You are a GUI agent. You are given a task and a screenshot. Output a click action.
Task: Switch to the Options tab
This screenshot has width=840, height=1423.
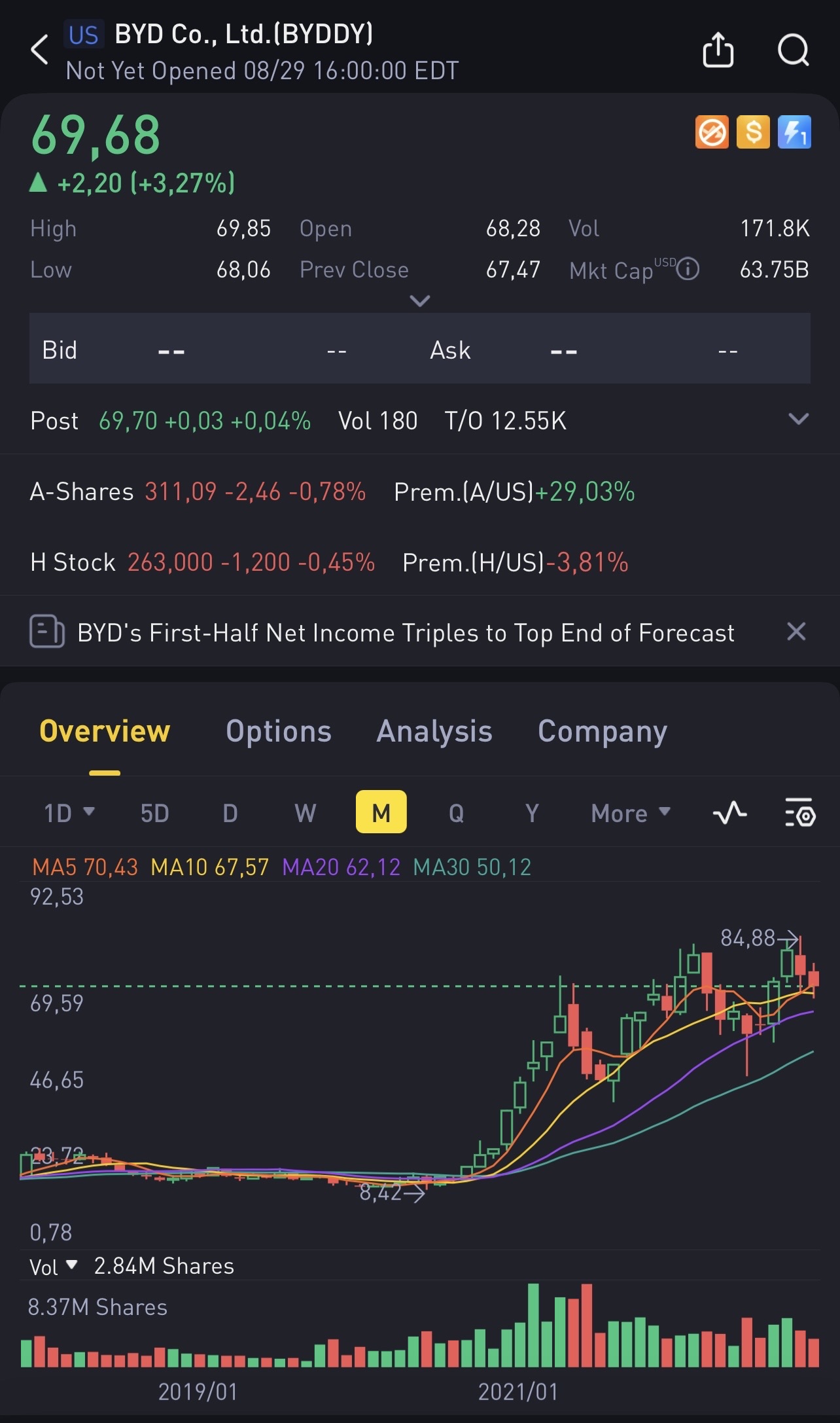(279, 731)
